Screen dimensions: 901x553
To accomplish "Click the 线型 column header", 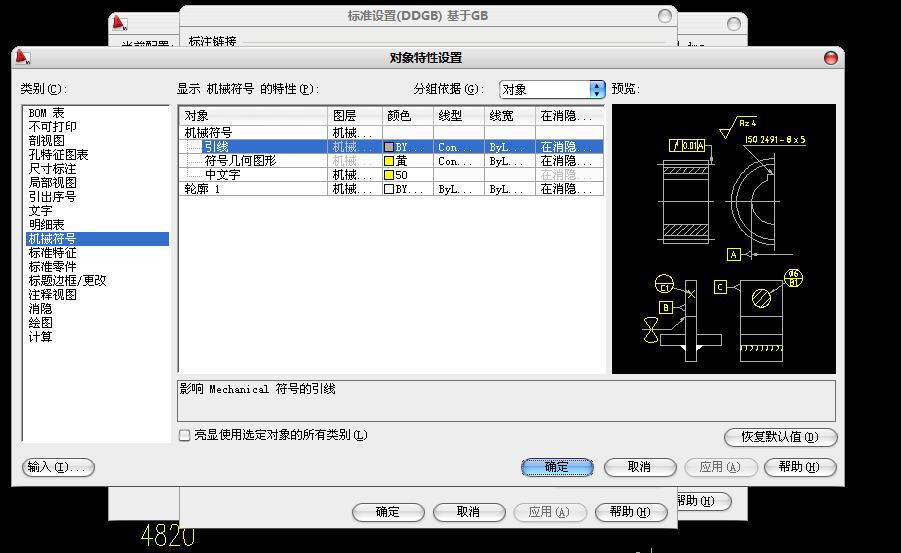I will point(459,116).
